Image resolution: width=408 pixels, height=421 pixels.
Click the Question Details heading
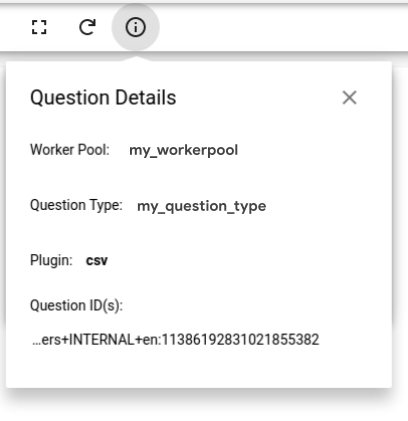click(103, 97)
